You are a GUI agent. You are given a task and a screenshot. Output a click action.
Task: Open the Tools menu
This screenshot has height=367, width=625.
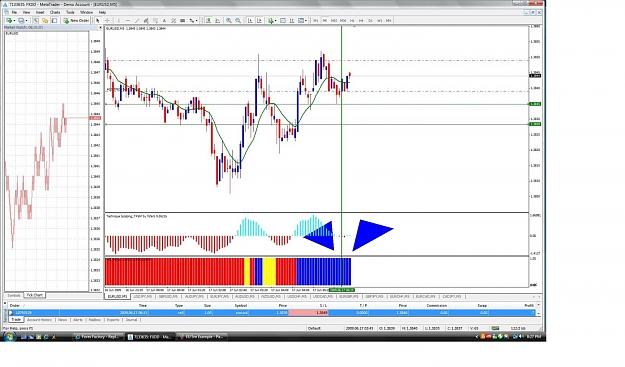coord(70,12)
